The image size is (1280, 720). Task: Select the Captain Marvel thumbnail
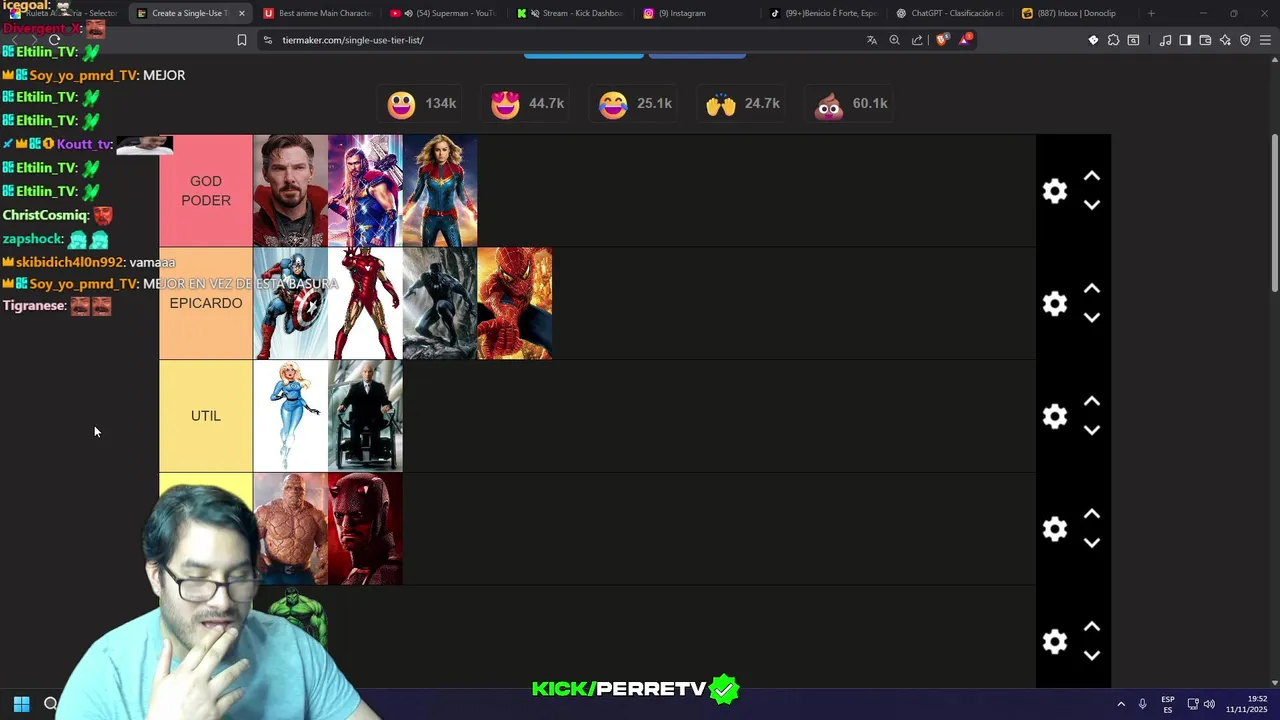point(440,191)
